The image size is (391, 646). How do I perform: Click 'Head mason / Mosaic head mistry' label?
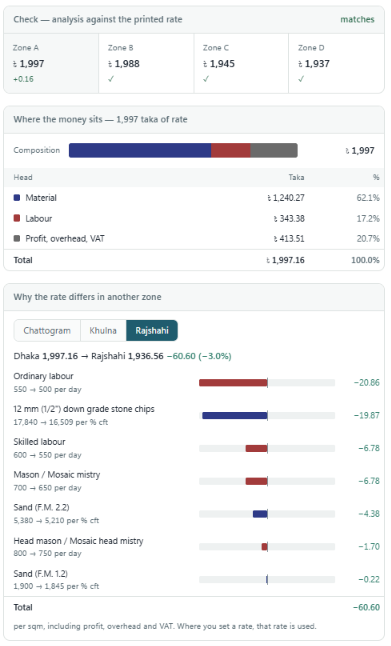[x=78, y=541]
